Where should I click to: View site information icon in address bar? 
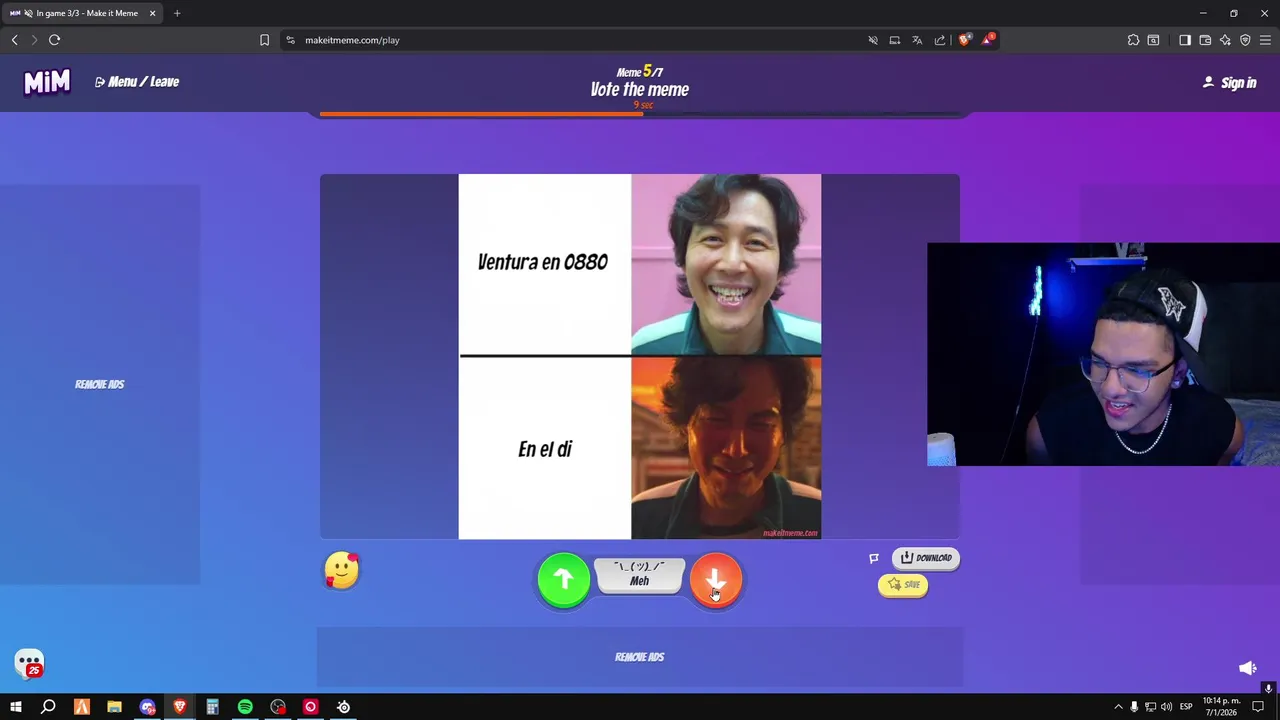(x=290, y=40)
